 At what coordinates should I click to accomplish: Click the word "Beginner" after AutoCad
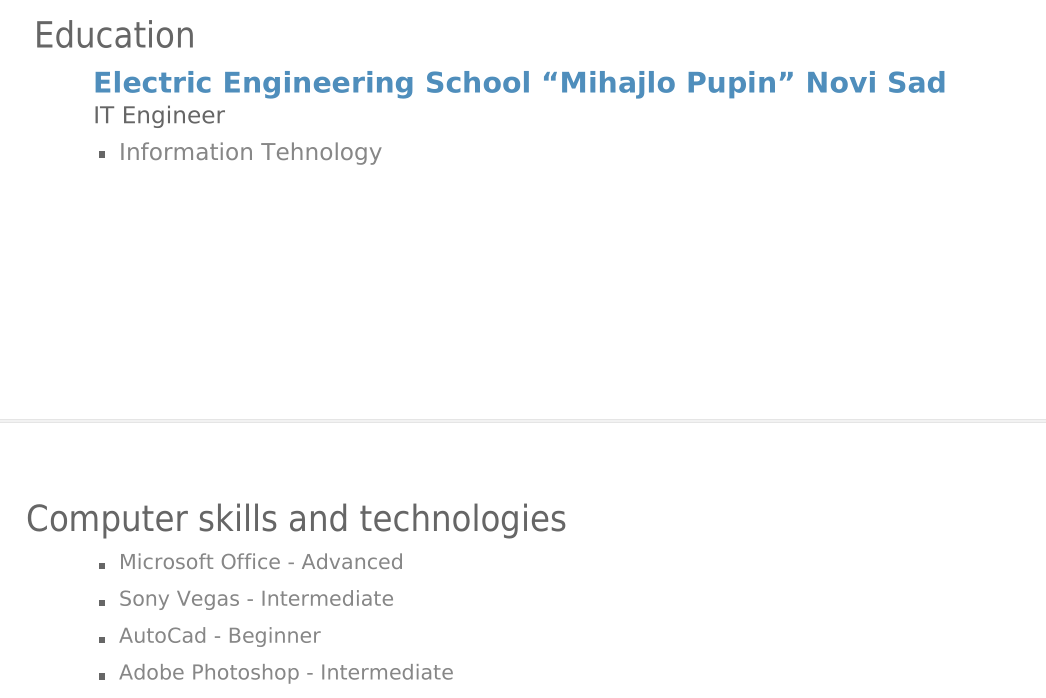[x=274, y=636]
